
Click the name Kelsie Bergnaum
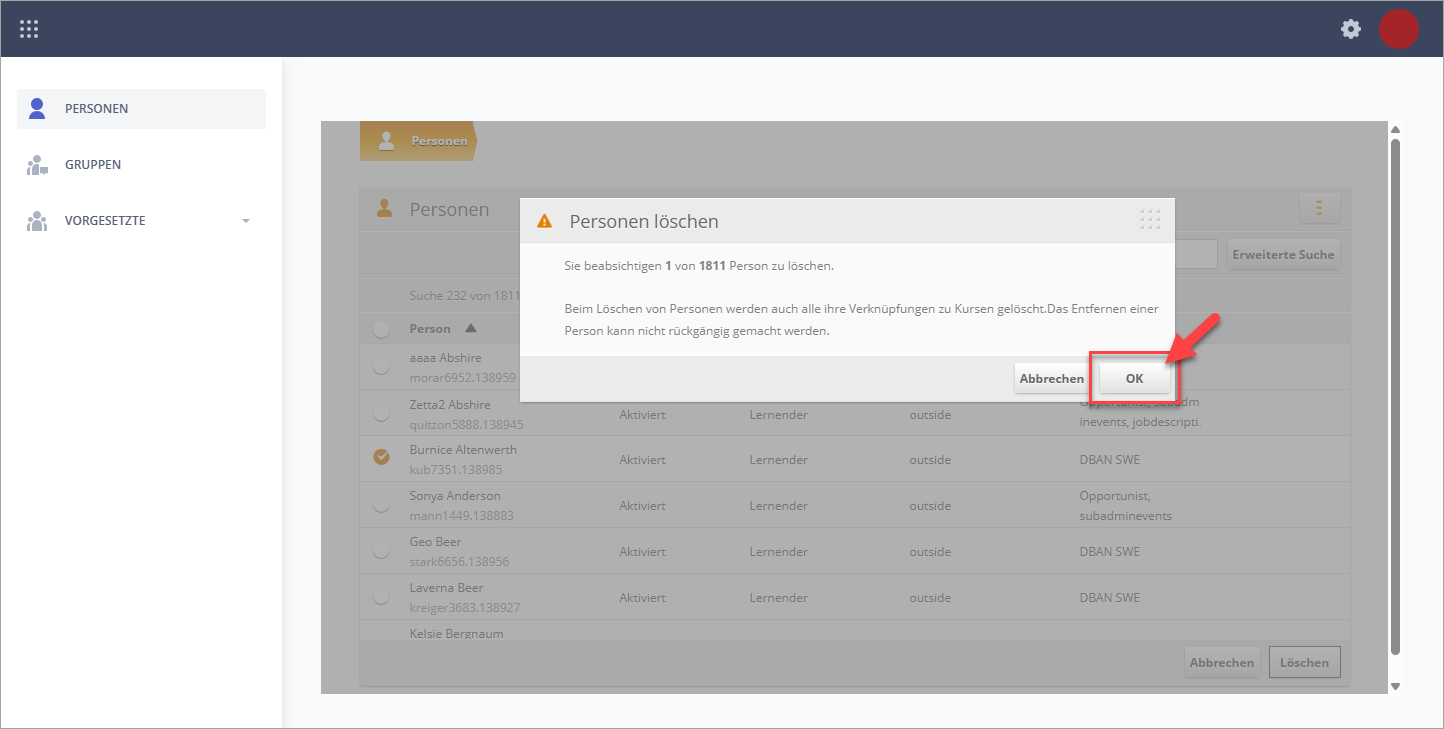[x=456, y=634]
